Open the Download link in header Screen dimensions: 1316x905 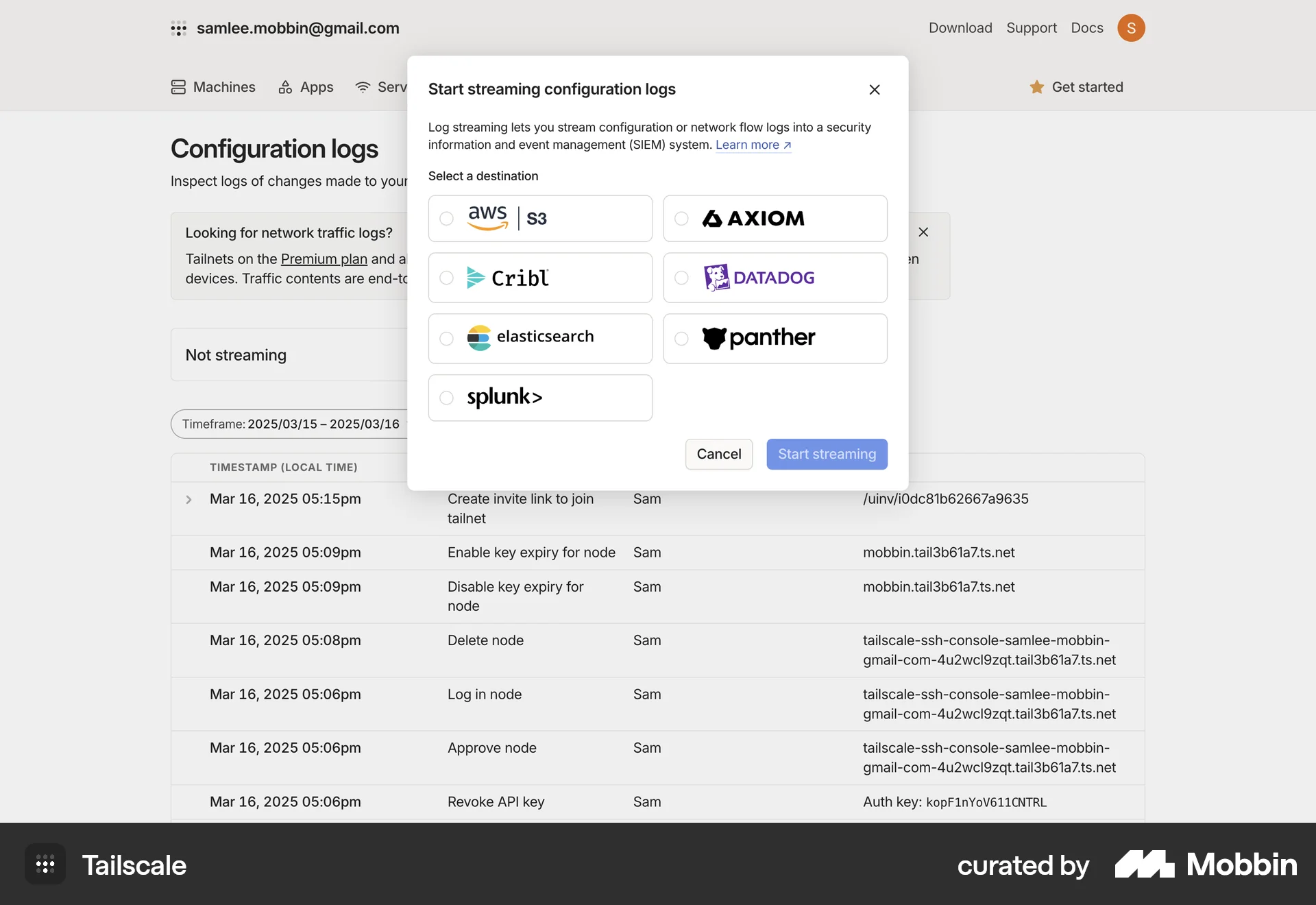[960, 28]
